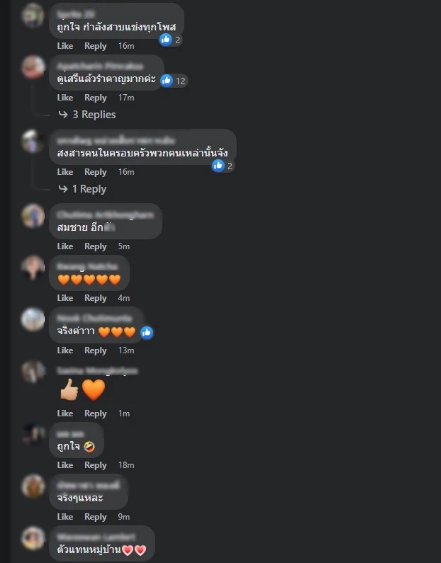Like the 'ดูเสร็จแล้วรำคาญมากค่ะ' comment
This screenshot has height=563, width=441.
click(x=65, y=98)
